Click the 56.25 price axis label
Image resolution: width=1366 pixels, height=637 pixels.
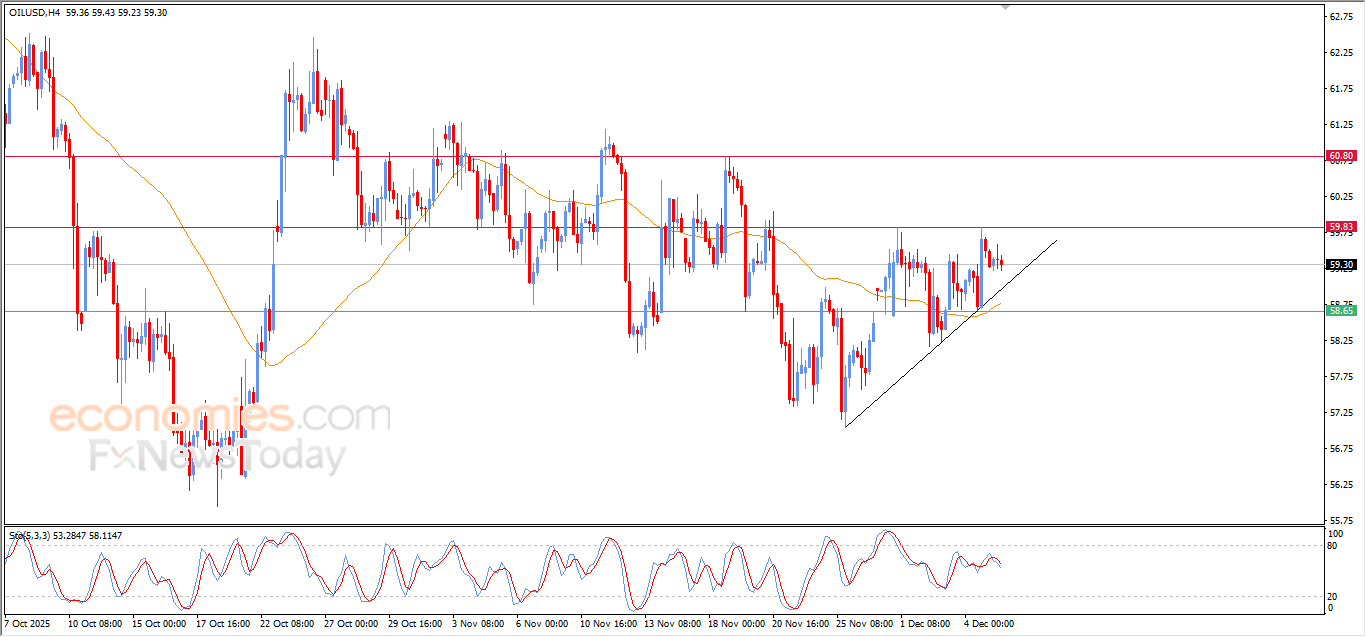1341,484
